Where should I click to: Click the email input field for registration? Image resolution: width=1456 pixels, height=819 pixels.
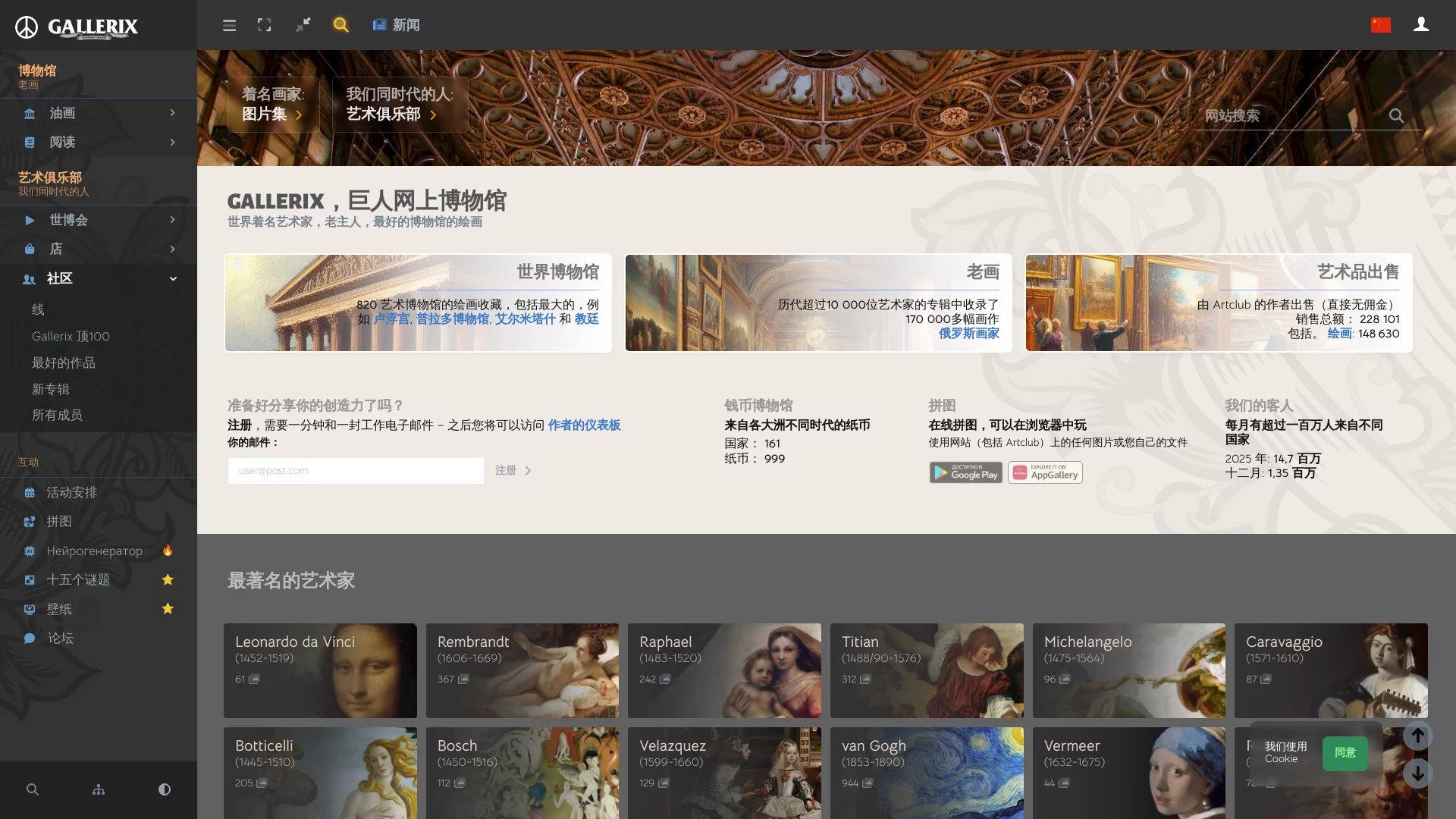[x=355, y=470]
